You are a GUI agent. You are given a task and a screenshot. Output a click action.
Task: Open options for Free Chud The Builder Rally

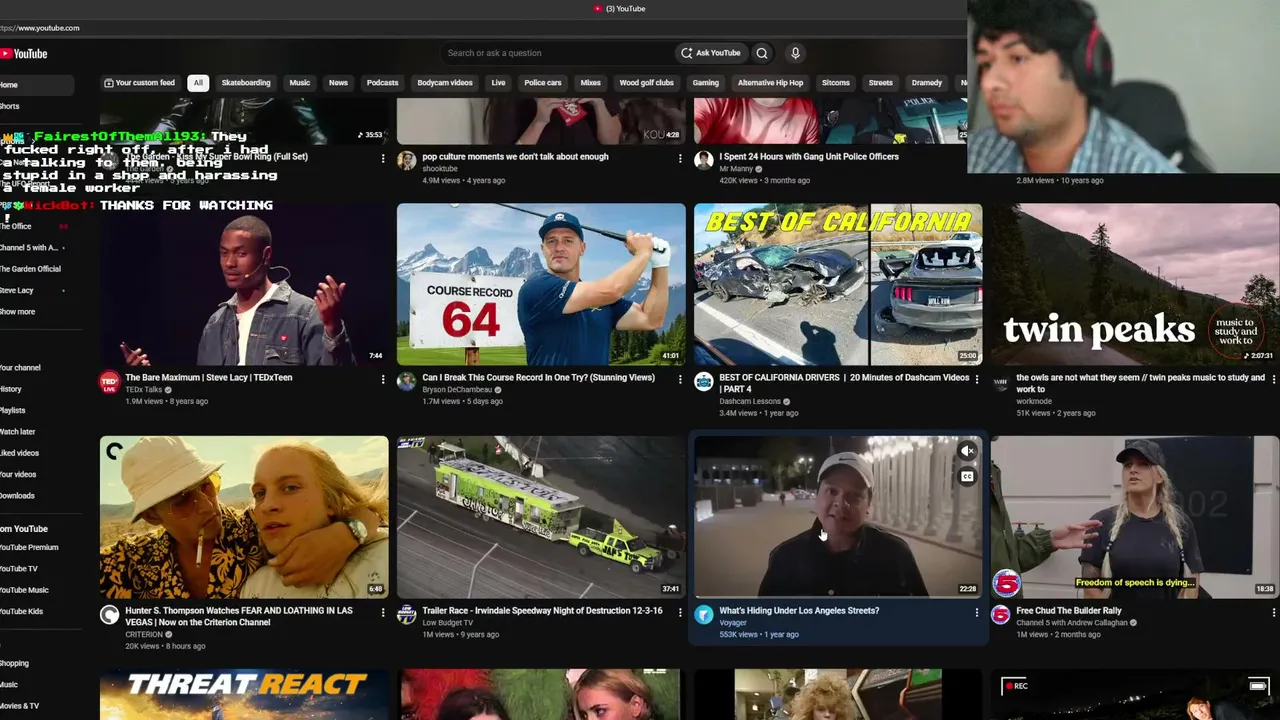[1273, 612]
